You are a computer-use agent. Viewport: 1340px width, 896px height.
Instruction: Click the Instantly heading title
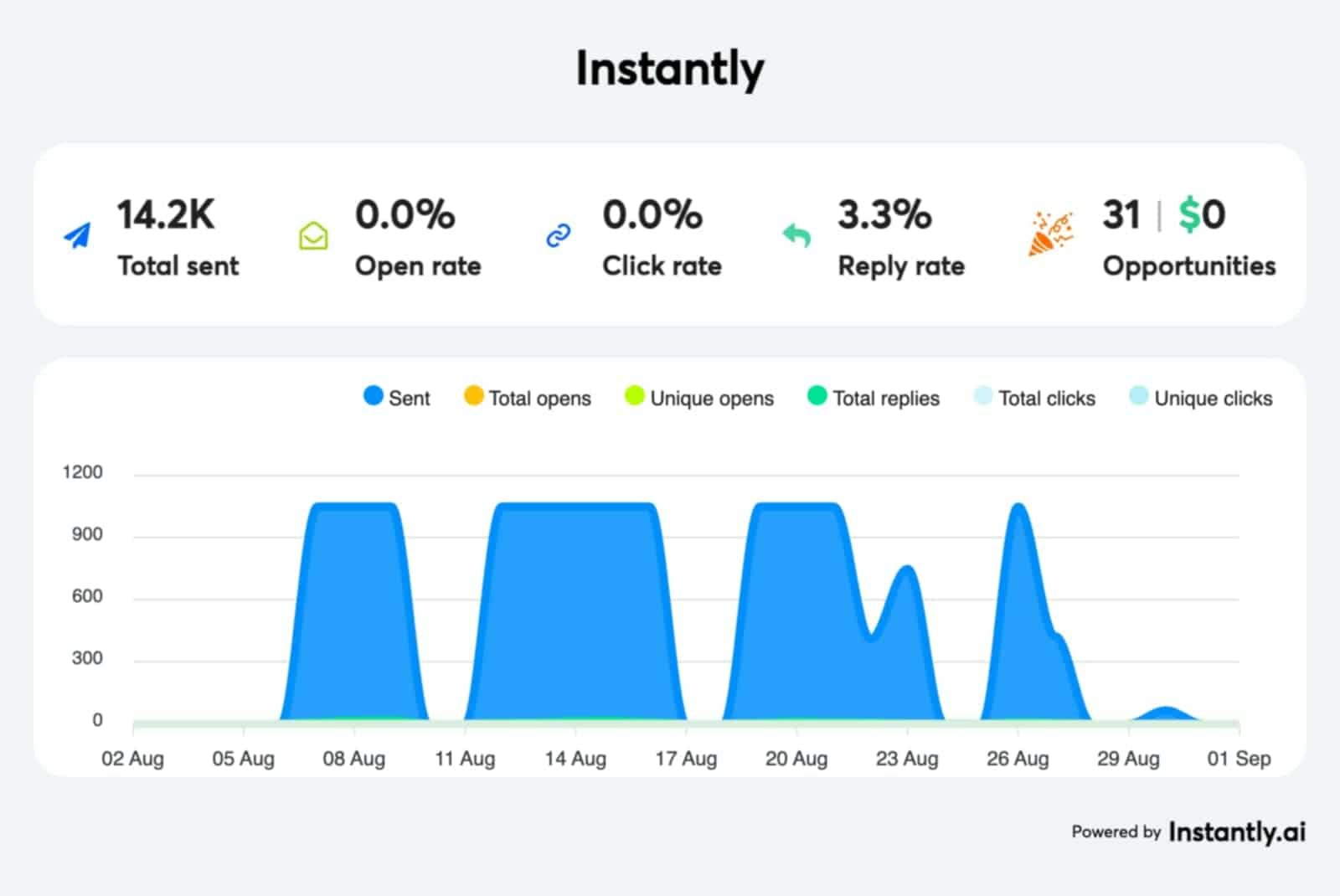[x=670, y=69]
